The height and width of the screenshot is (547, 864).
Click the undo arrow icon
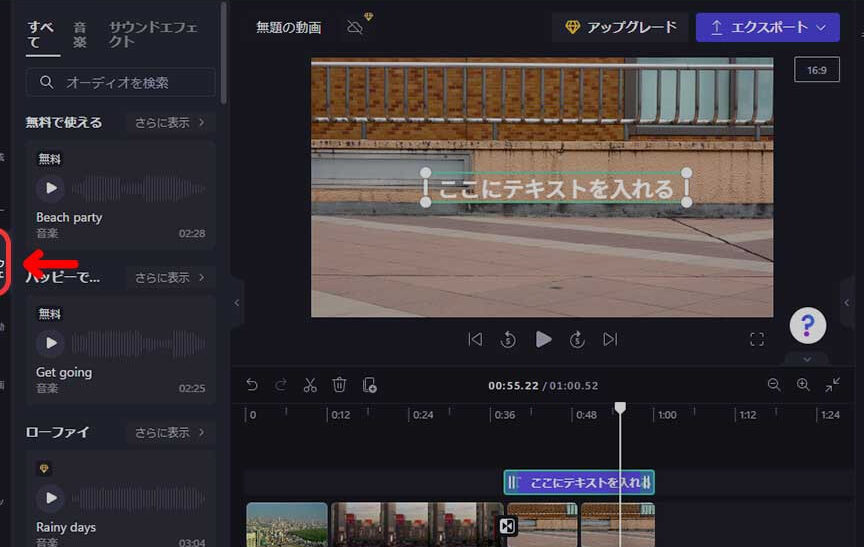point(252,384)
